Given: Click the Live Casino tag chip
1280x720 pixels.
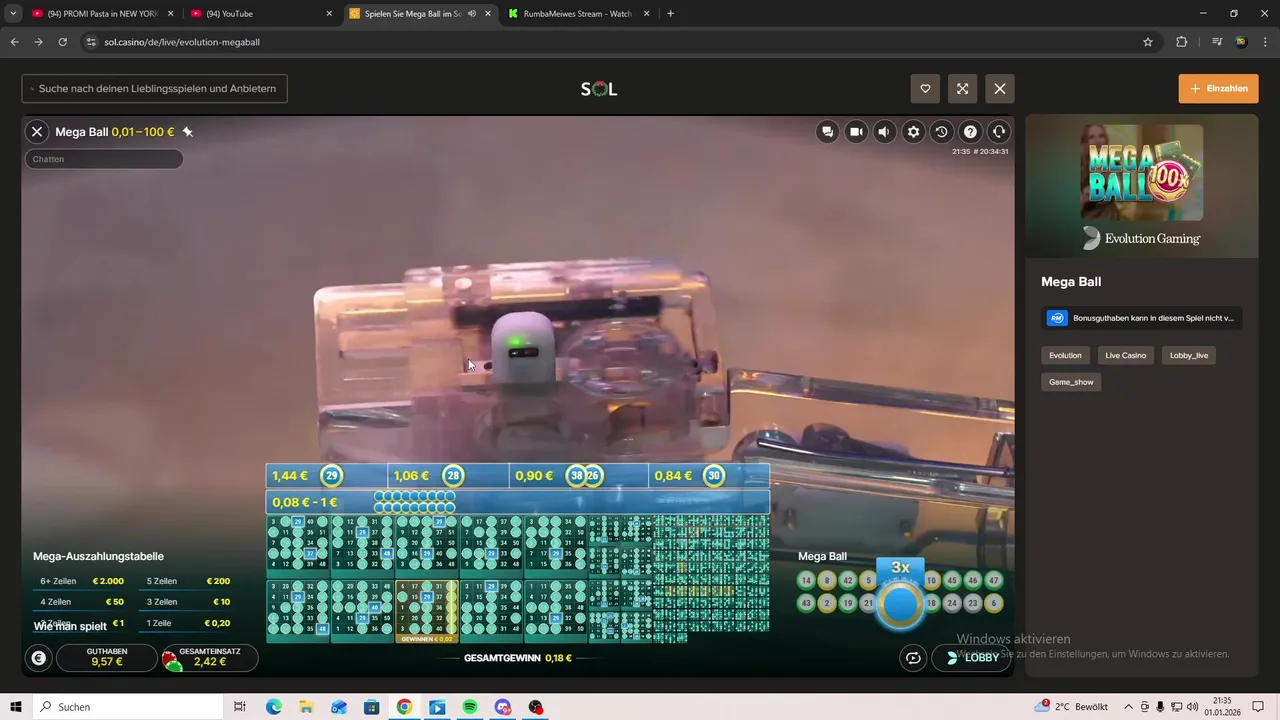Looking at the screenshot, I should 1126,355.
